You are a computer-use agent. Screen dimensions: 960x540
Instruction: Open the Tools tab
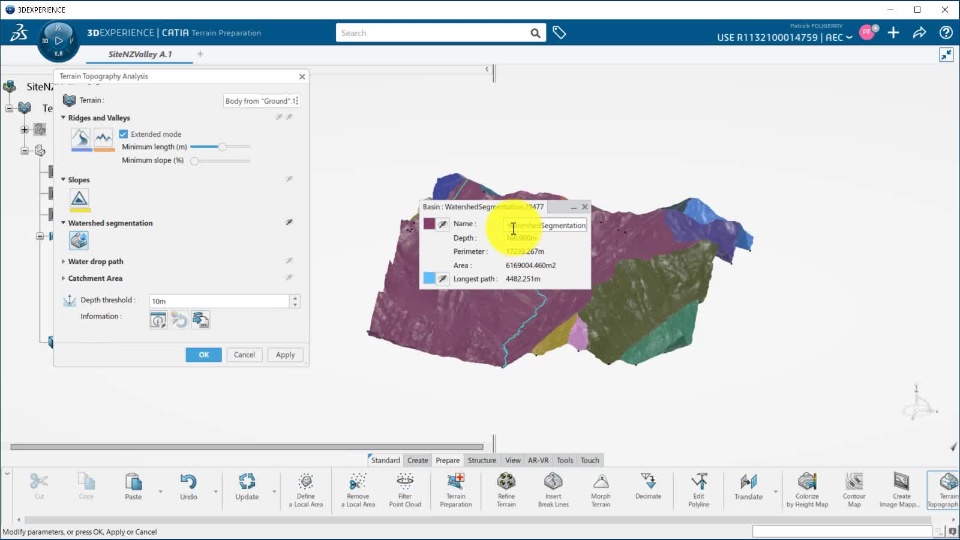tap(564, 460)
